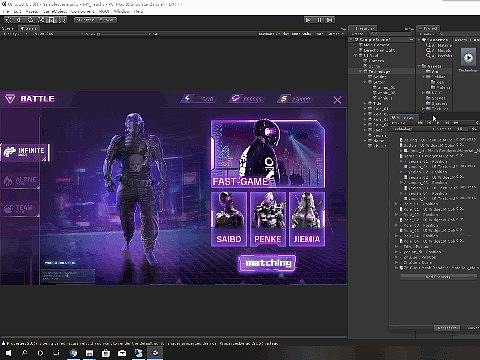Viewport: 480px width, 360px height.
Task: Click the Play button in the Unity toolbar
Action: pos(308,20)
